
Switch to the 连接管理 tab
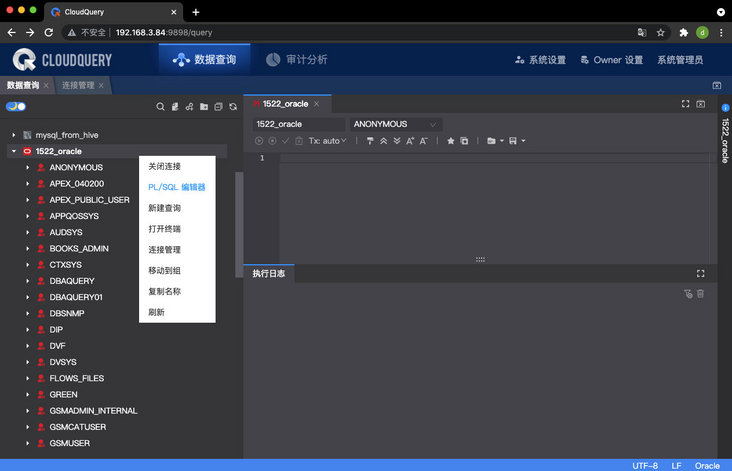pyautogui.click(x=78, y=86)
